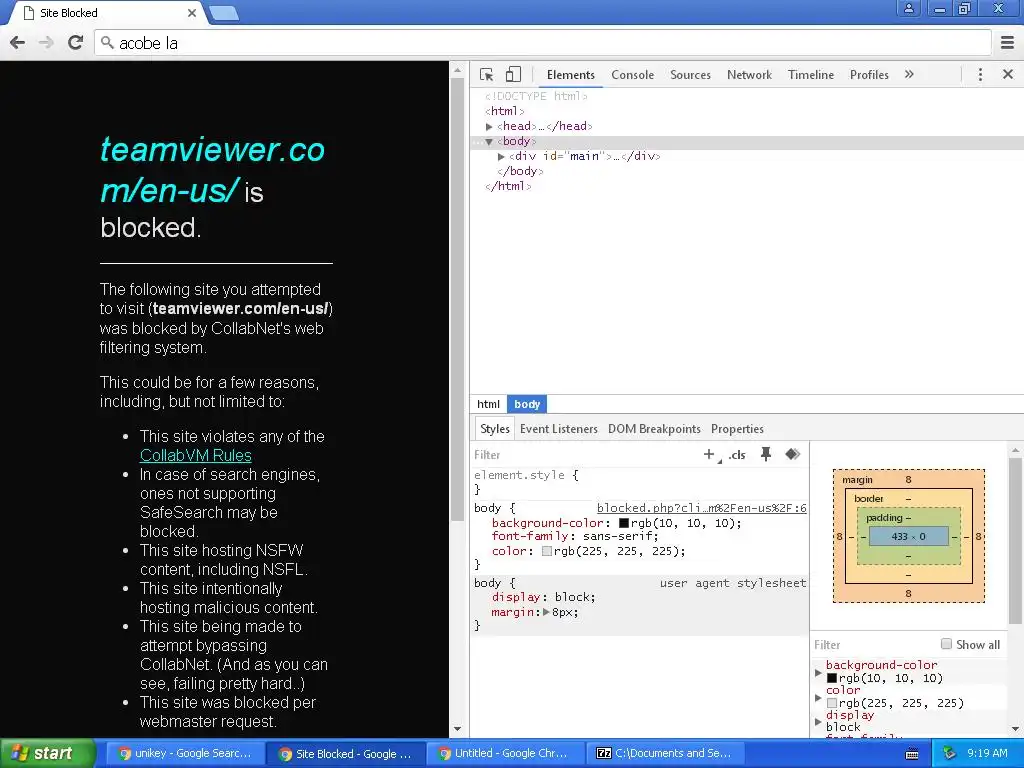
Task: Activate the element inspector picker
Action: [487, 74]
